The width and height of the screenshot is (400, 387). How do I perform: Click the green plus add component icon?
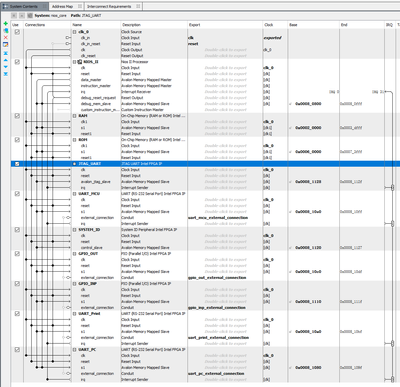(6, 24)
